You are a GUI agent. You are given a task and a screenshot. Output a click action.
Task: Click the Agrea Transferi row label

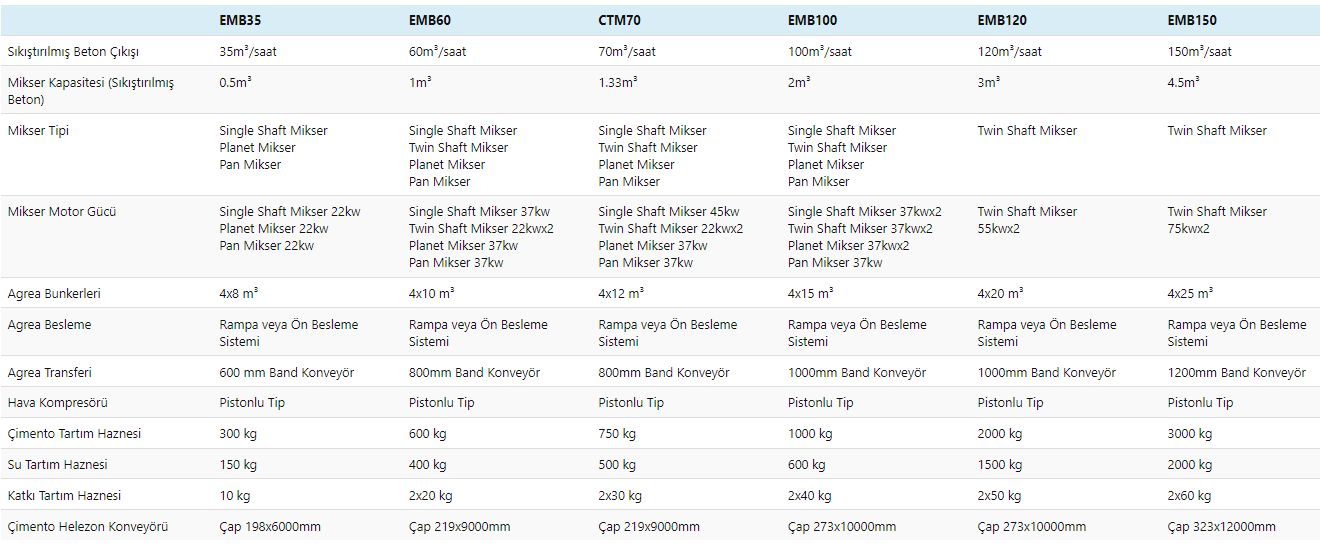(x=50, y=373)
